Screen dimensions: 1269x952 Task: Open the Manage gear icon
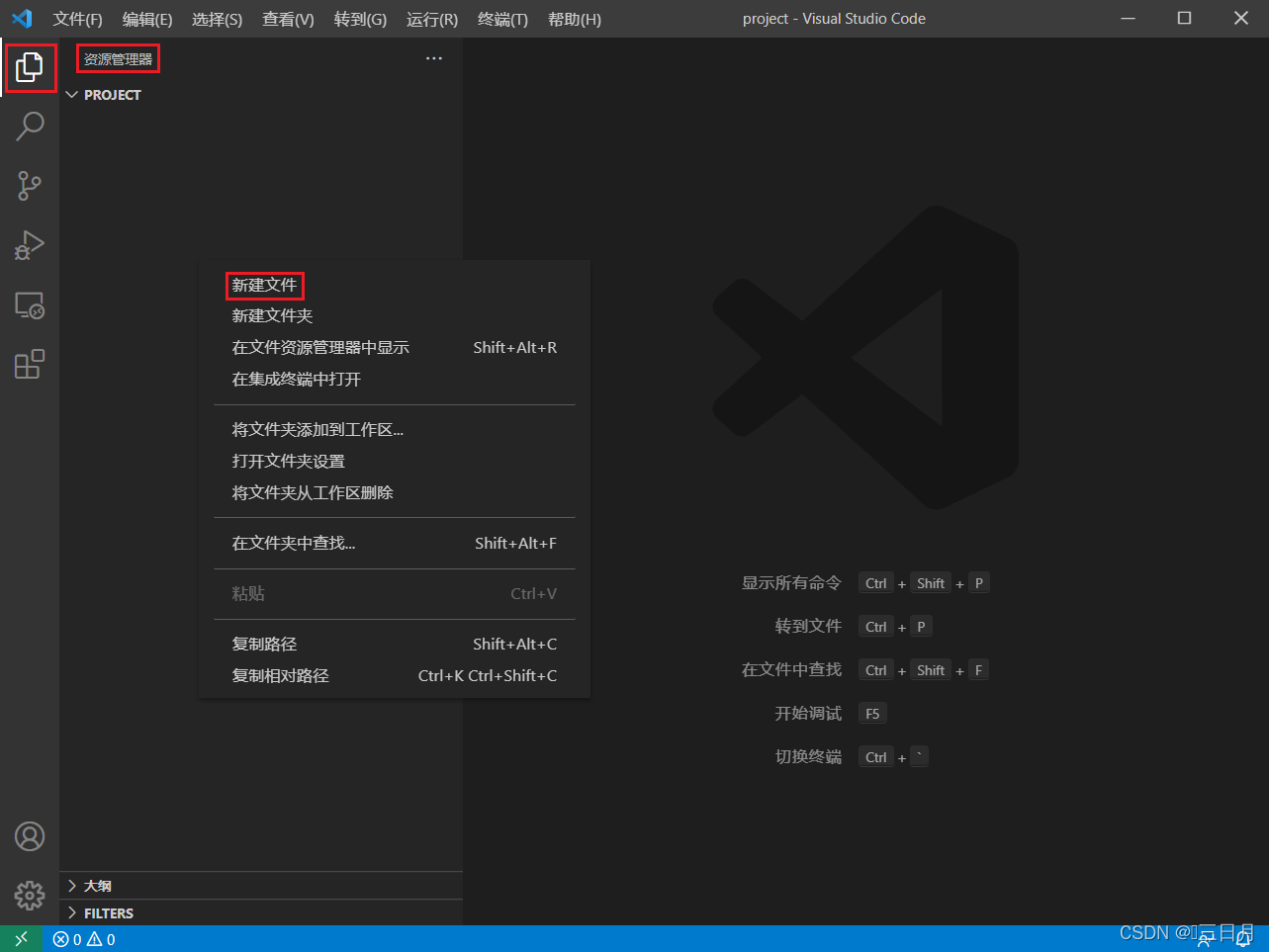click(30, 896)
